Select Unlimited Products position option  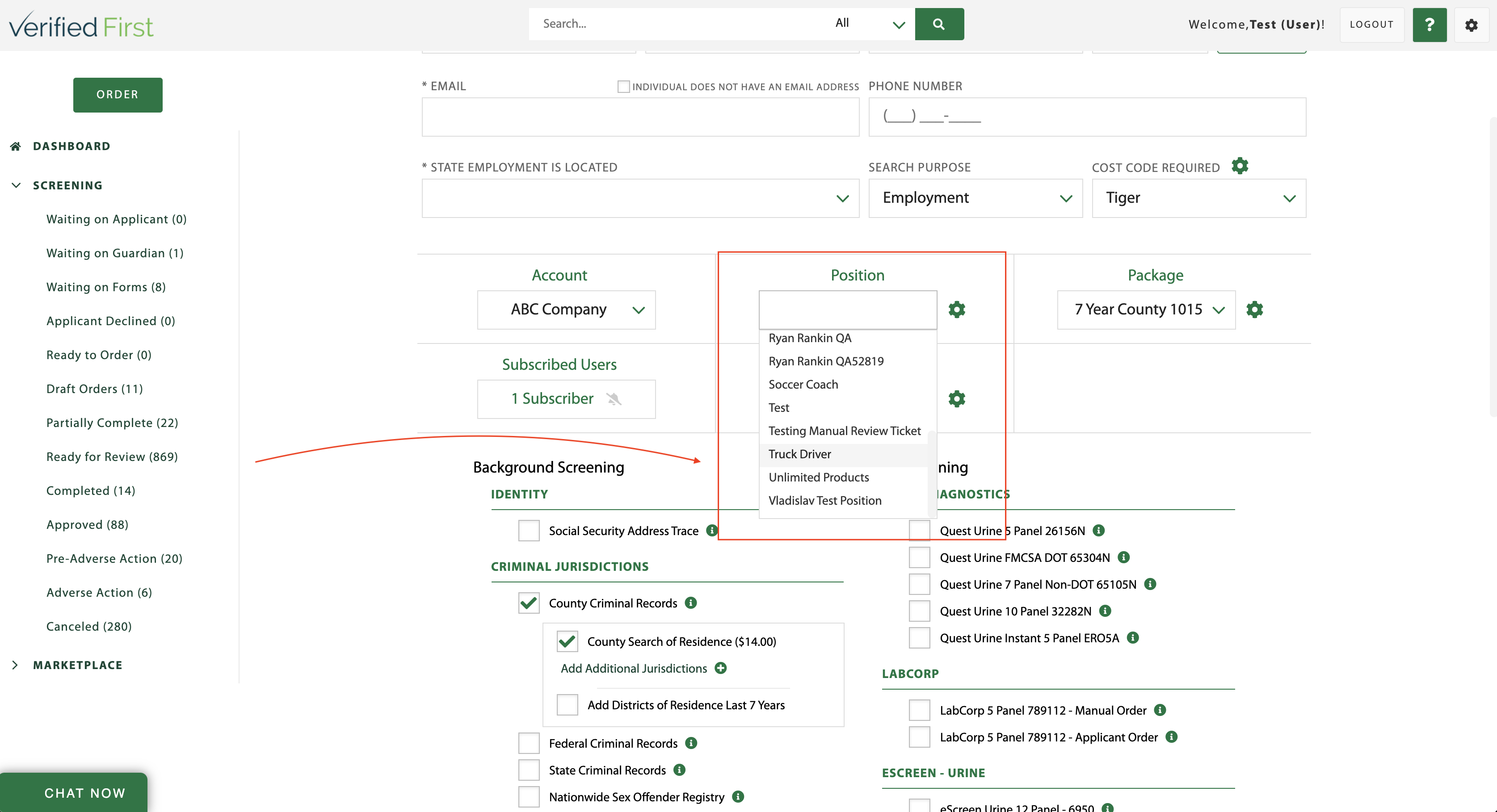[x=843, y=477]
